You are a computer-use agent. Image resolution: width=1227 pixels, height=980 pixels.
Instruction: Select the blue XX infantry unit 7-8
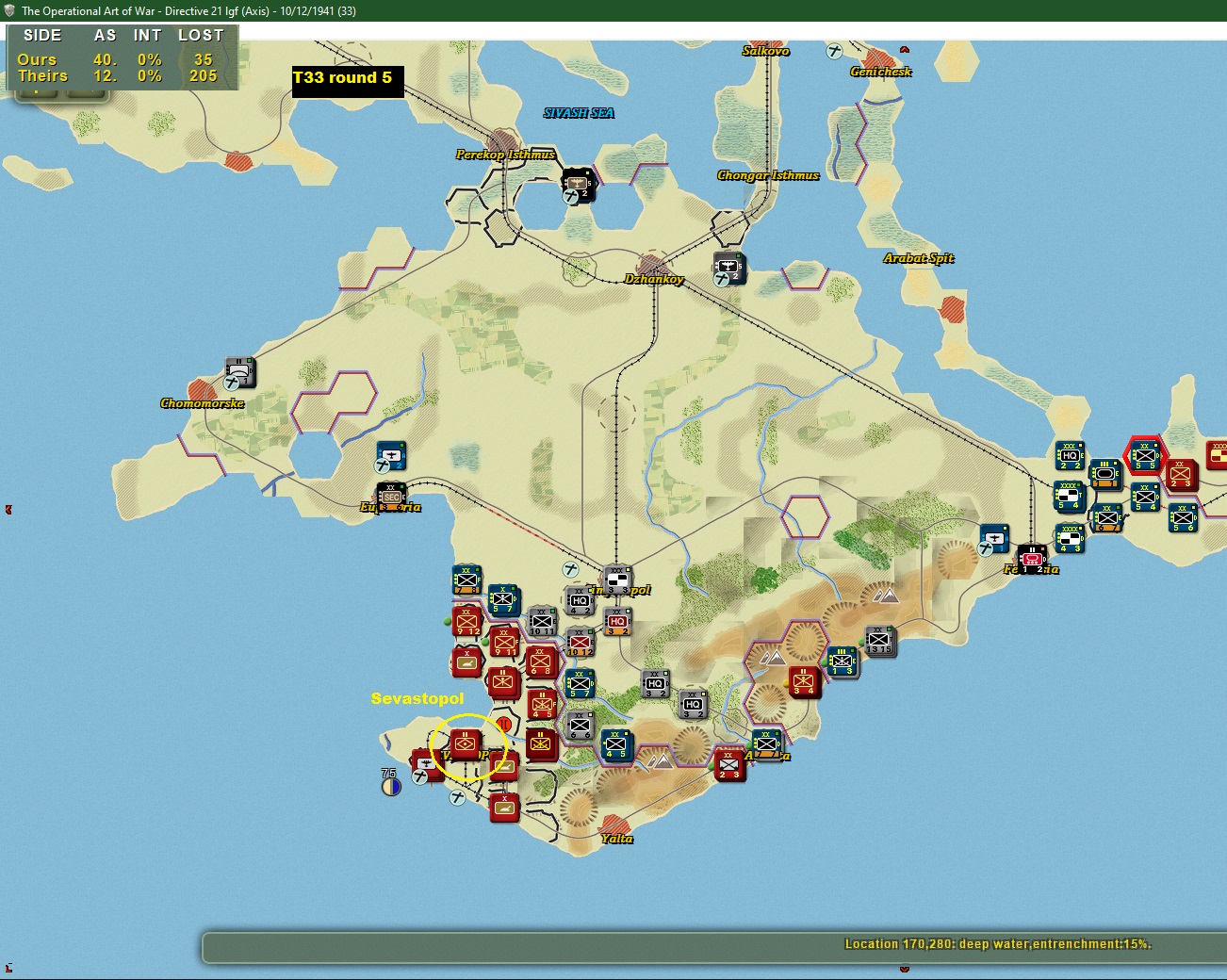(x=466, y=580)
